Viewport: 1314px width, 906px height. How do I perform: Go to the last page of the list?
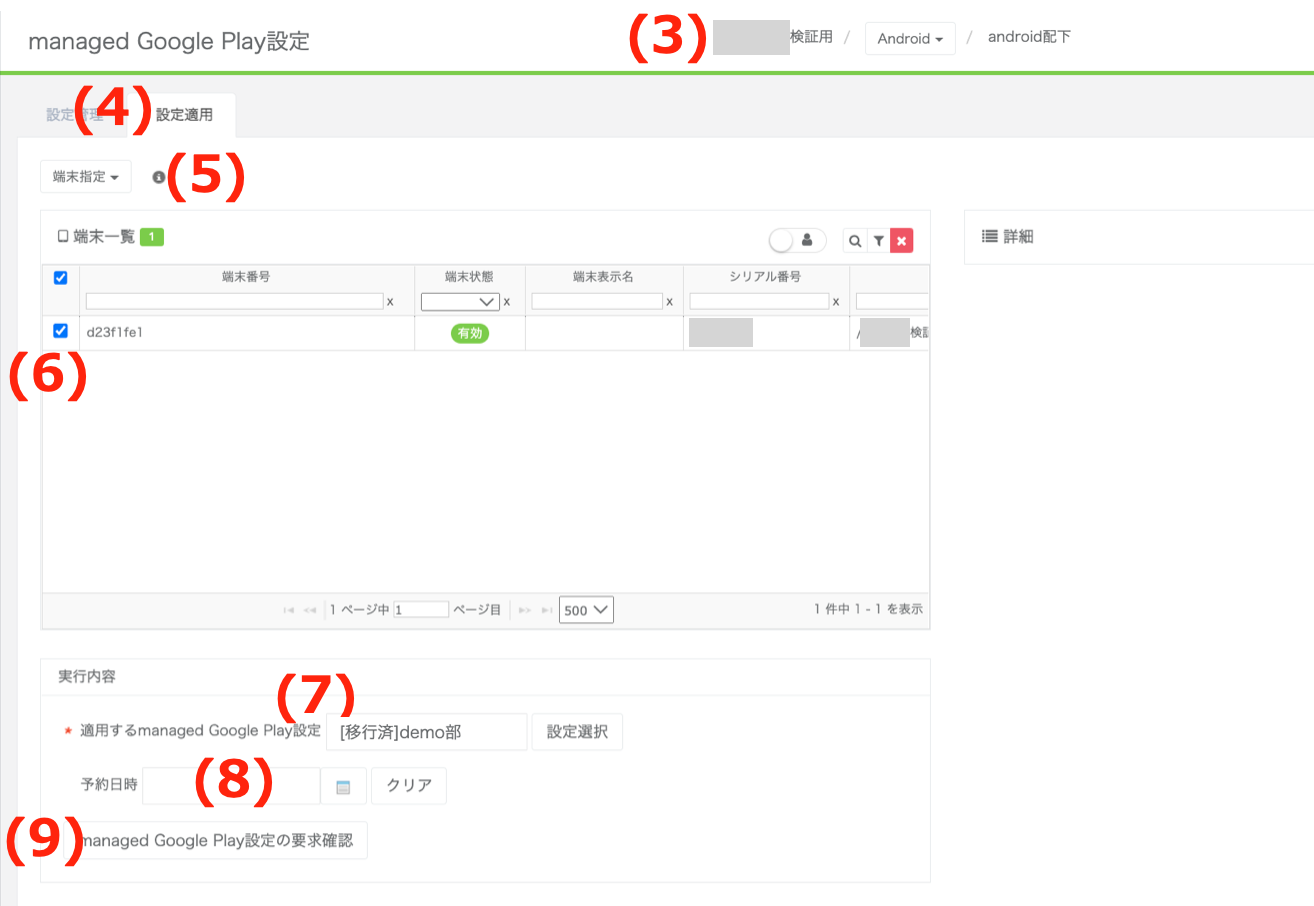click(547, 609)
